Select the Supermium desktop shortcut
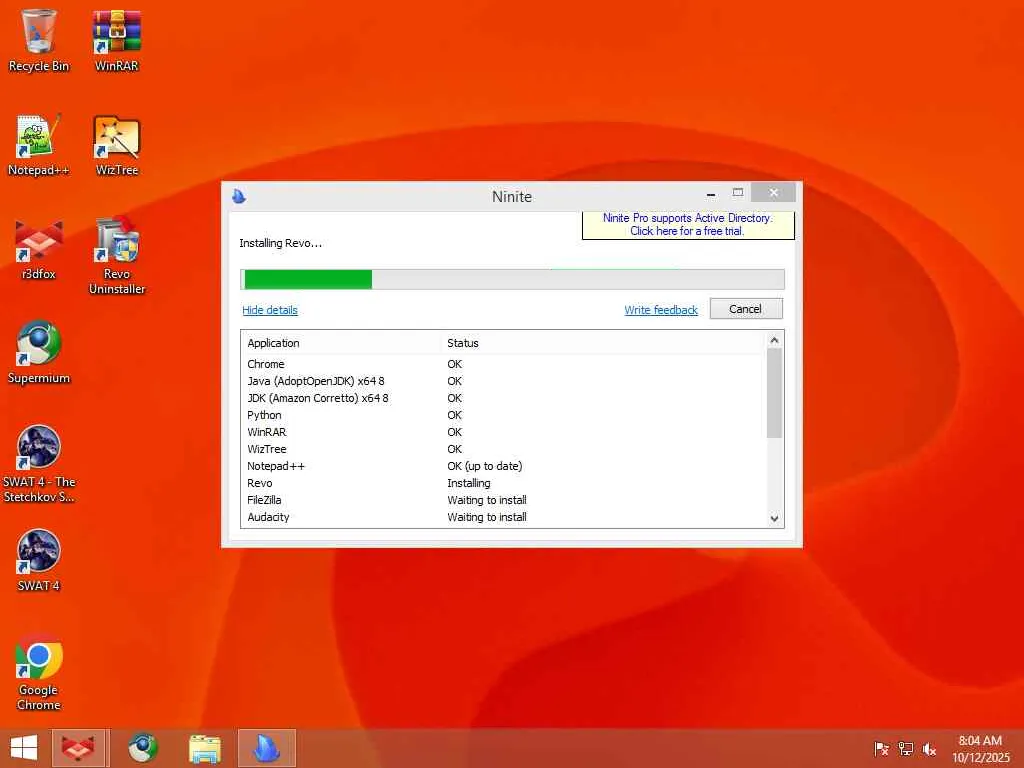 click(x=39, y=353)
